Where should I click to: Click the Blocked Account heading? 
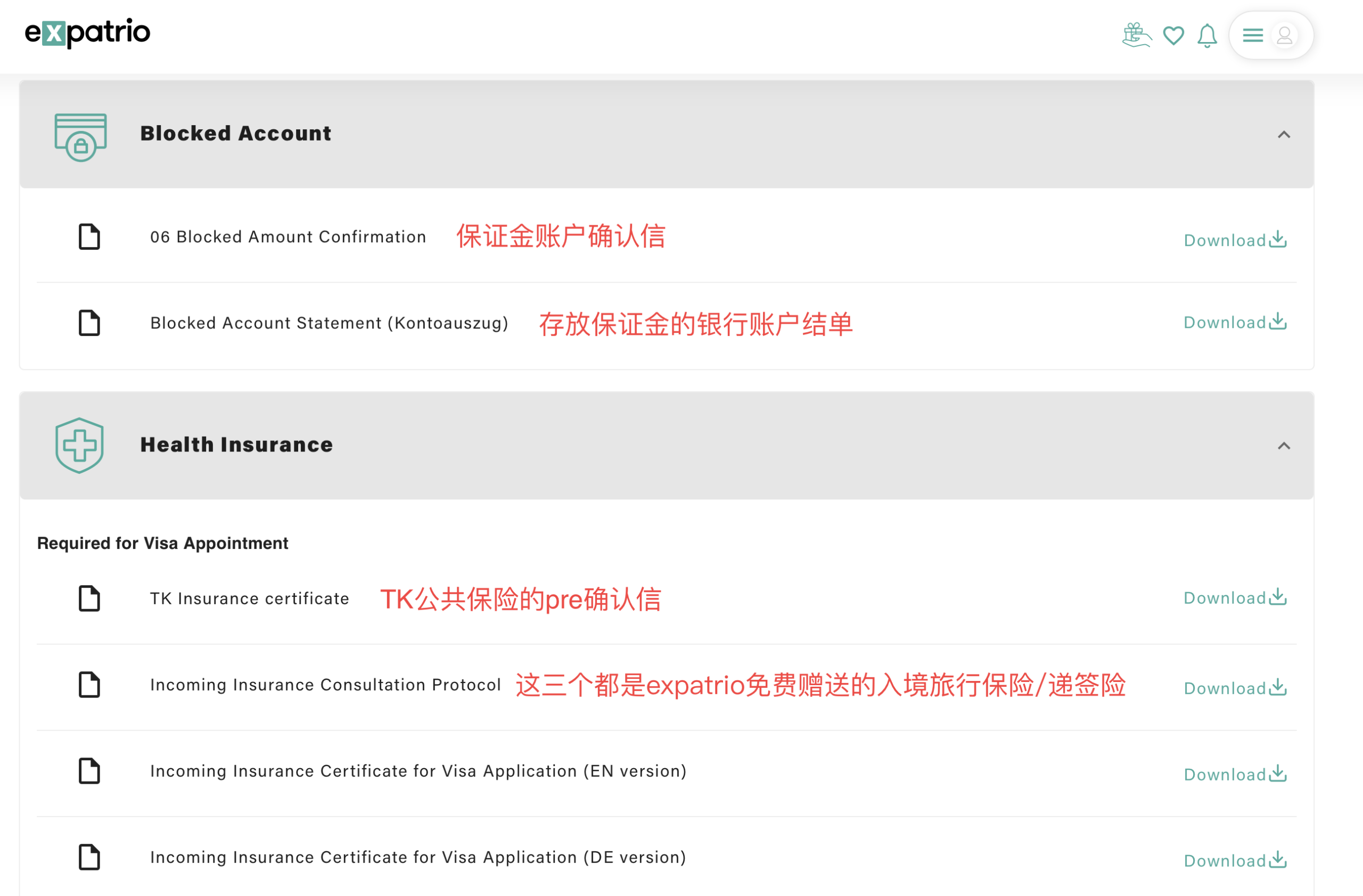click(x=235, y=134)
